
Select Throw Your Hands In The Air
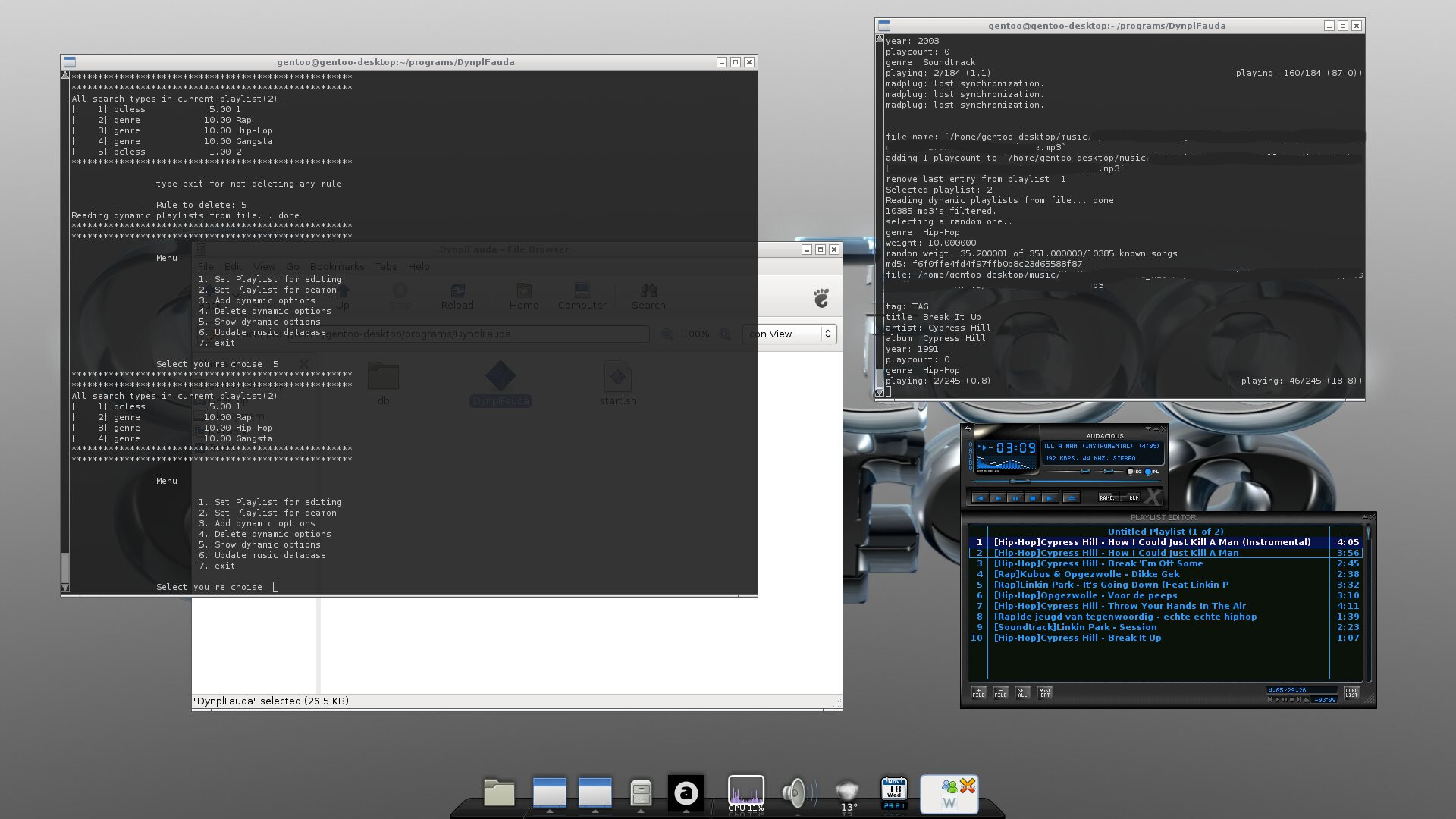pos(1166,606)
